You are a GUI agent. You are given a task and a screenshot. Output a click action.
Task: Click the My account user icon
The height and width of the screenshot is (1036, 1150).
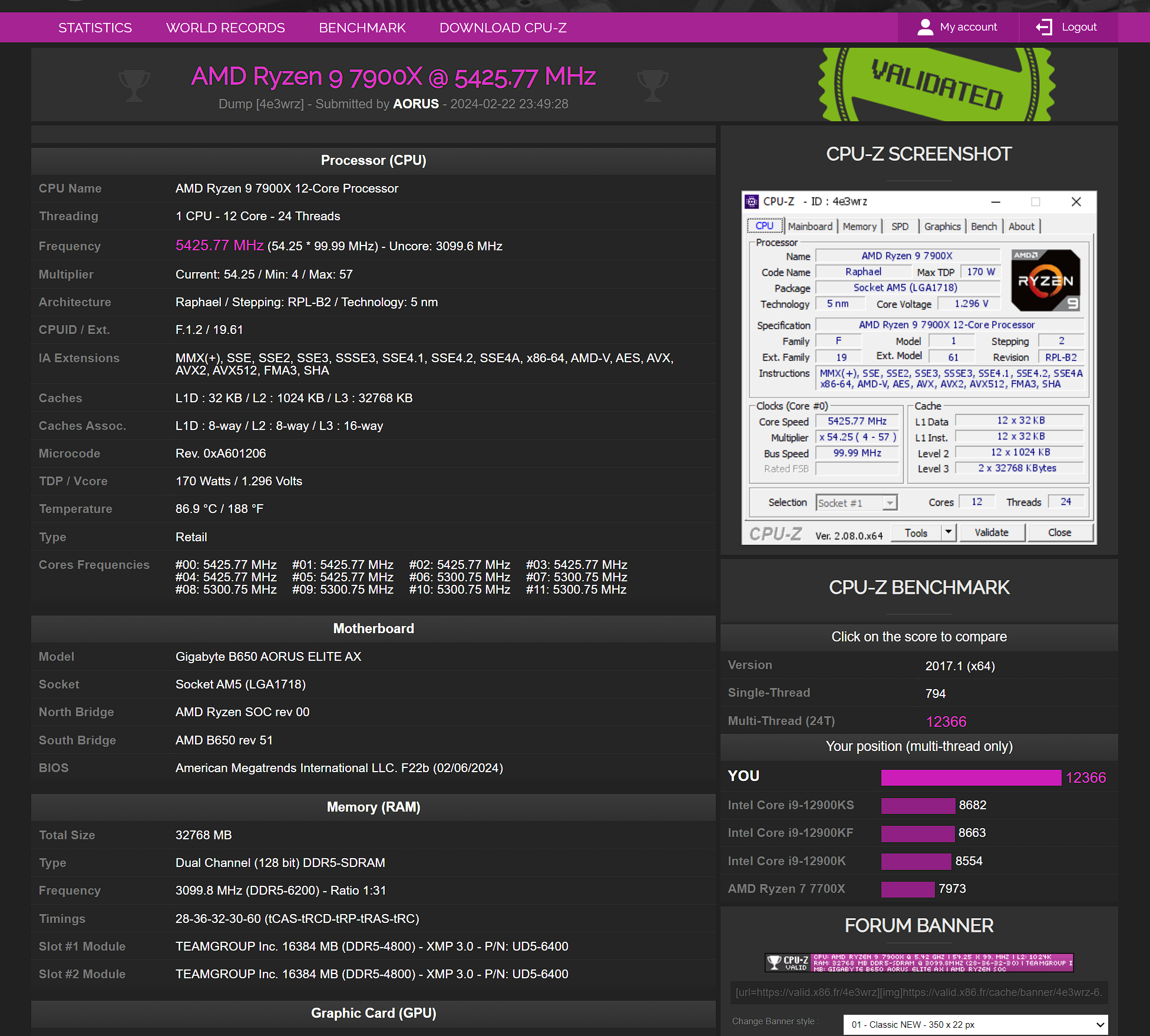[925, 27]
